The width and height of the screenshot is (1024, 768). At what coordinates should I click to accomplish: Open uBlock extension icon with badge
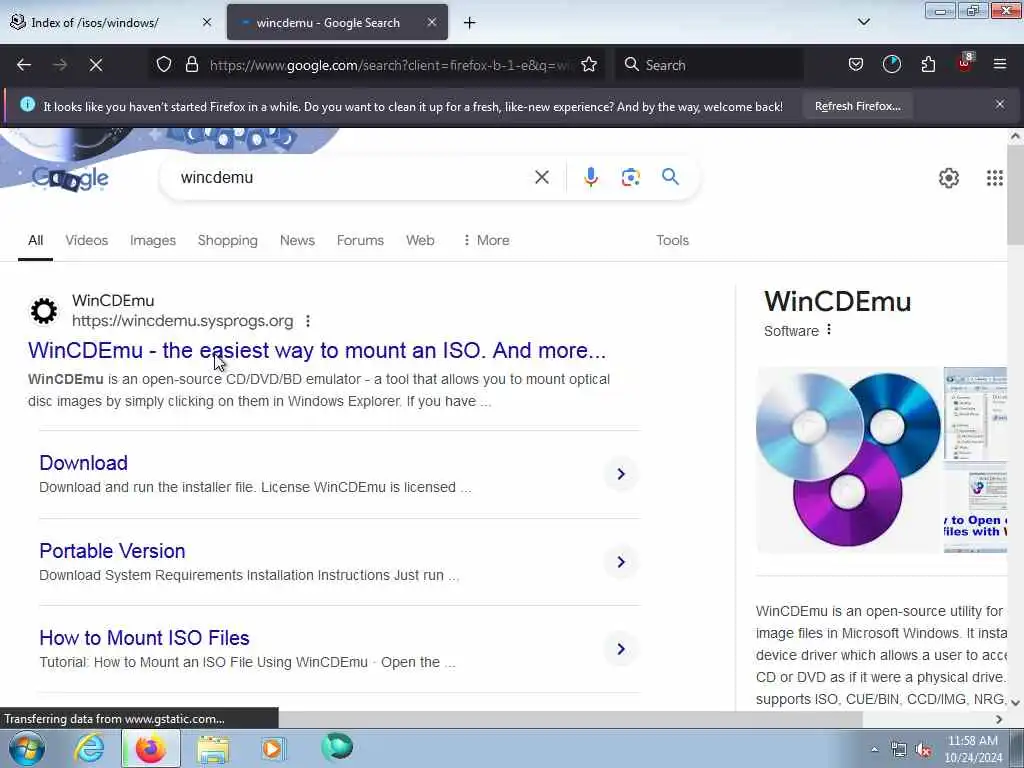[x=965, y=63]
